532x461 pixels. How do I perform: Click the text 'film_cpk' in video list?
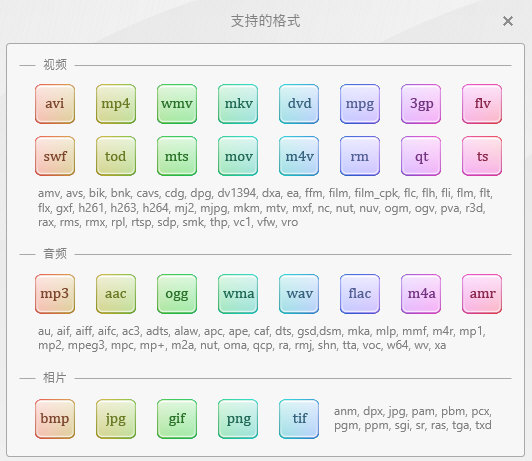[376, 193]
